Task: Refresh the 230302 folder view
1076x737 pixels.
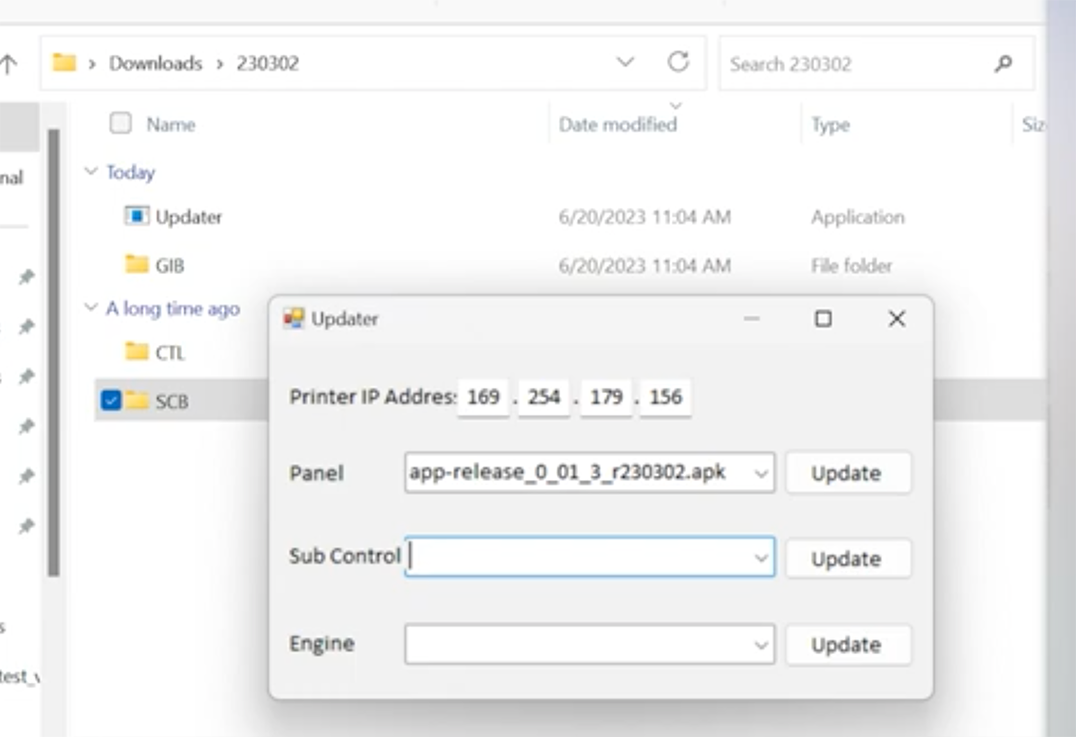Action: [679, 62]
